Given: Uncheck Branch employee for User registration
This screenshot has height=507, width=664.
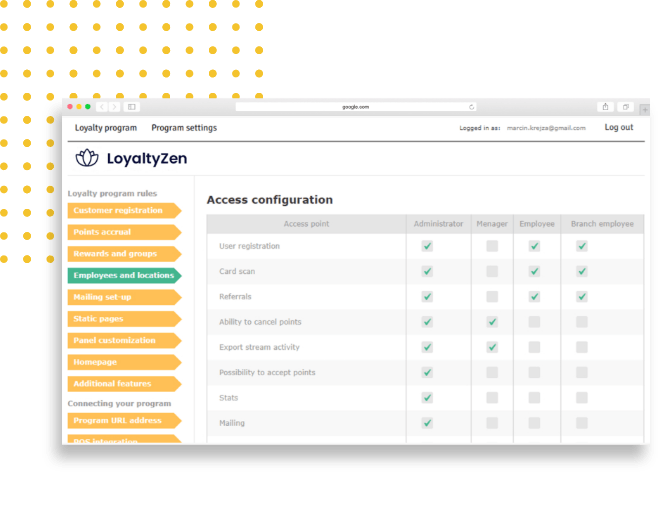Looking at the screenshot, I should [x=582, y=246].
